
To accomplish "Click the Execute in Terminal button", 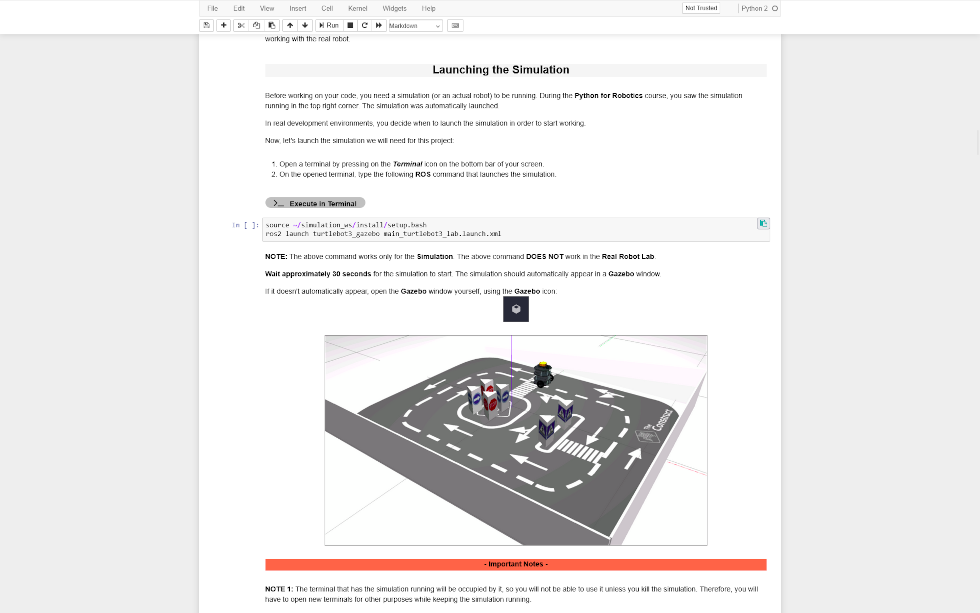I will point(315,203).
